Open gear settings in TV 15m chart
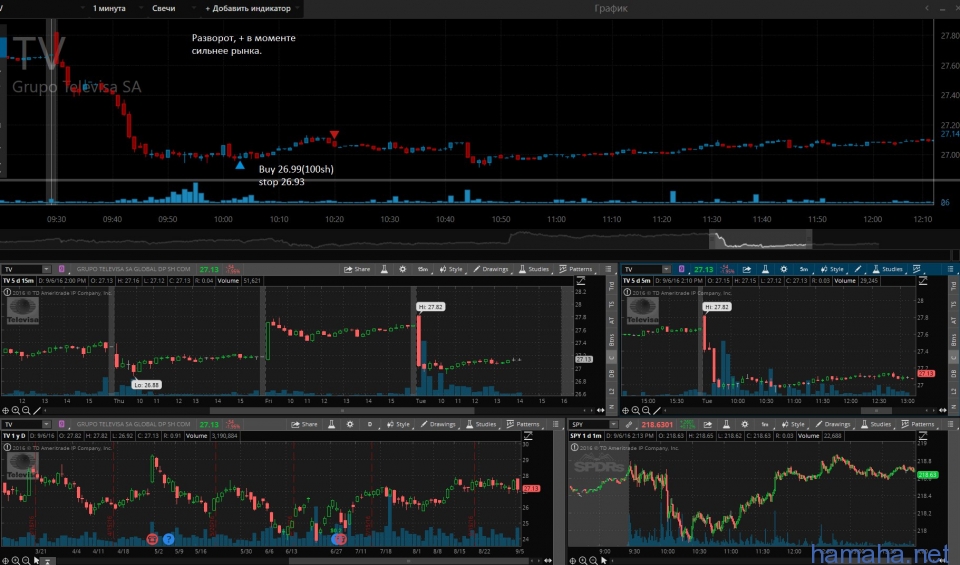The image size is (960, 565). coord(402,269)
